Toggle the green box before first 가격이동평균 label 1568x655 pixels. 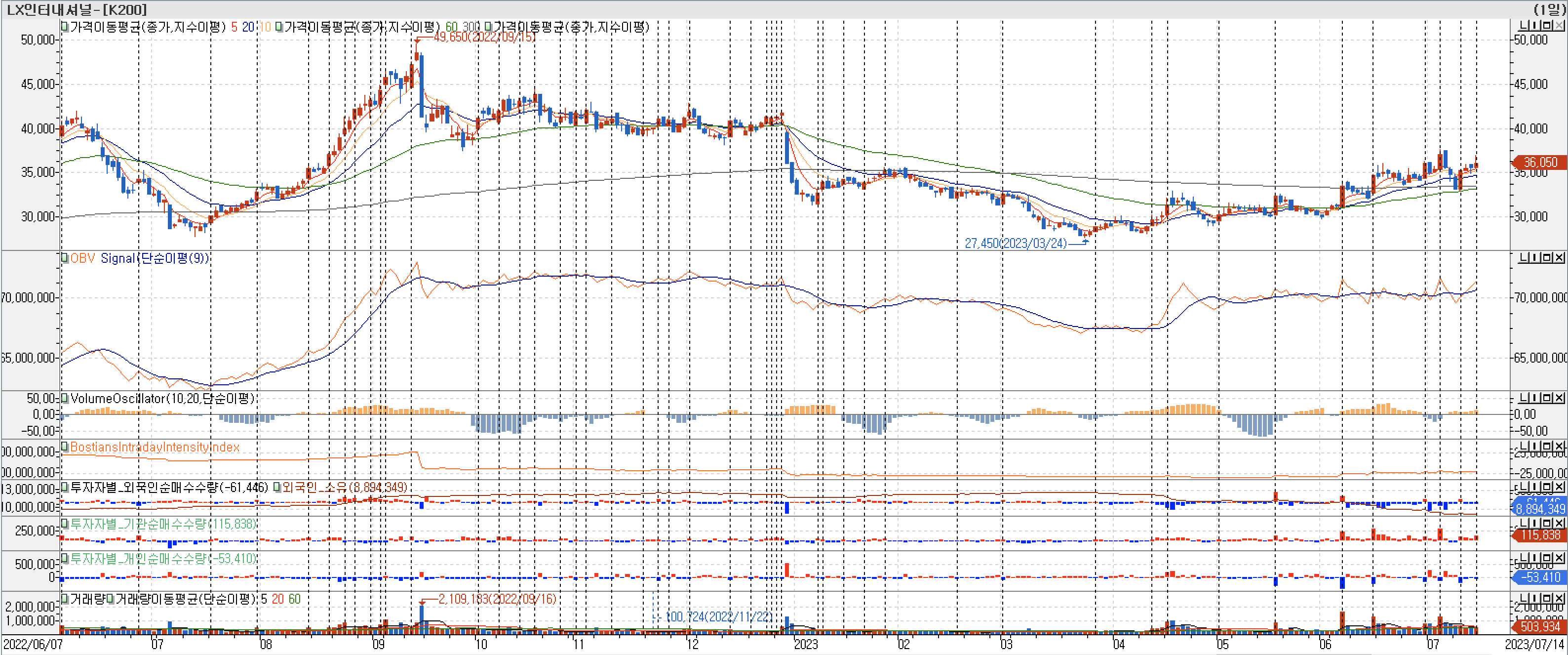coord(65,27)
